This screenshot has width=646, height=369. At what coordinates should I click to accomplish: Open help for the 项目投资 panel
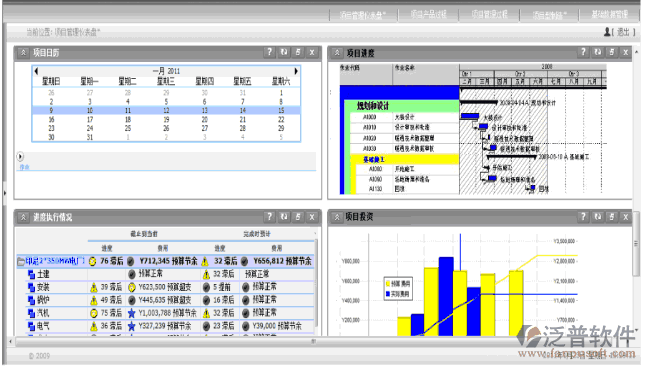click(583, 217)
